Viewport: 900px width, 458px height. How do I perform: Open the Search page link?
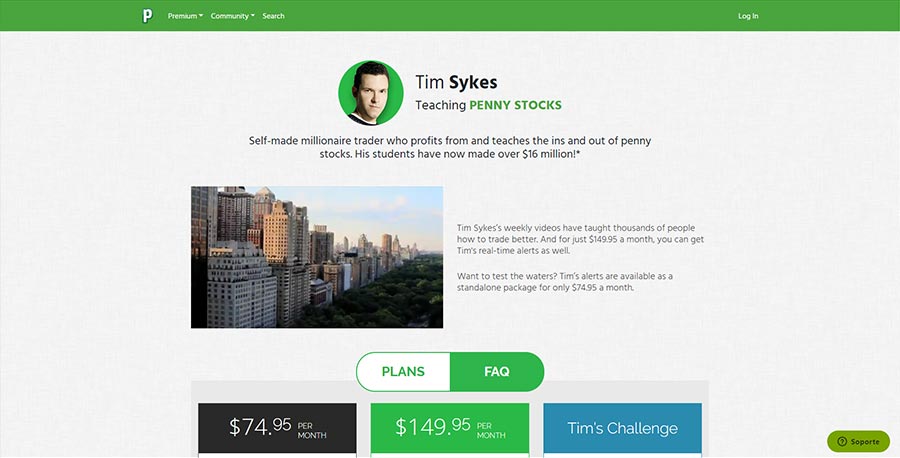tap(273, 16)
